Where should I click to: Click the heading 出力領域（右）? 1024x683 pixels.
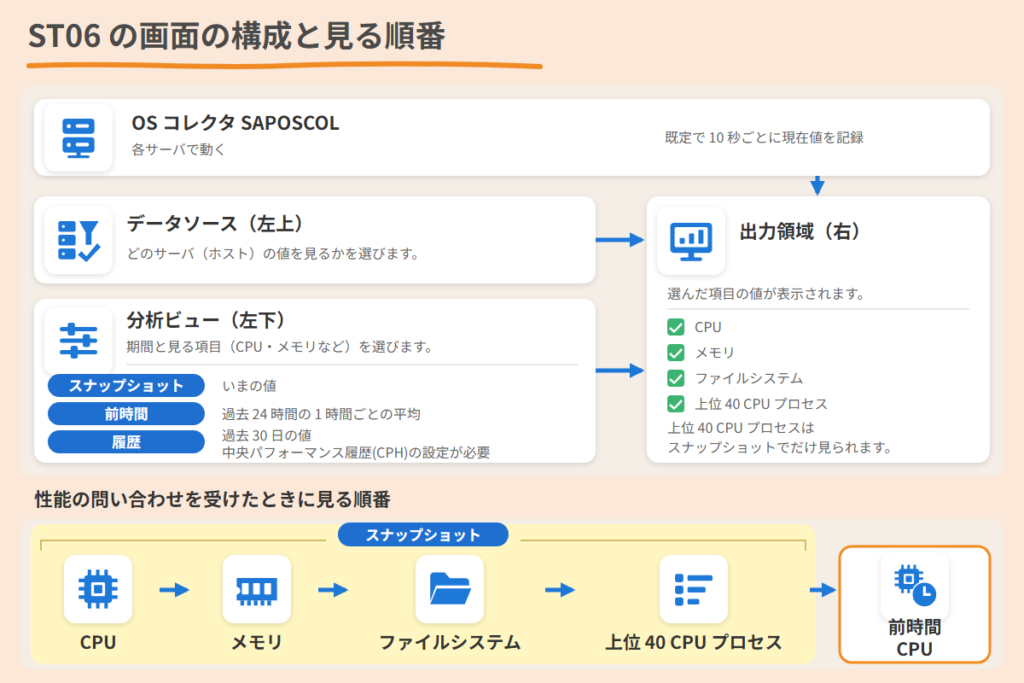[800, 232]
